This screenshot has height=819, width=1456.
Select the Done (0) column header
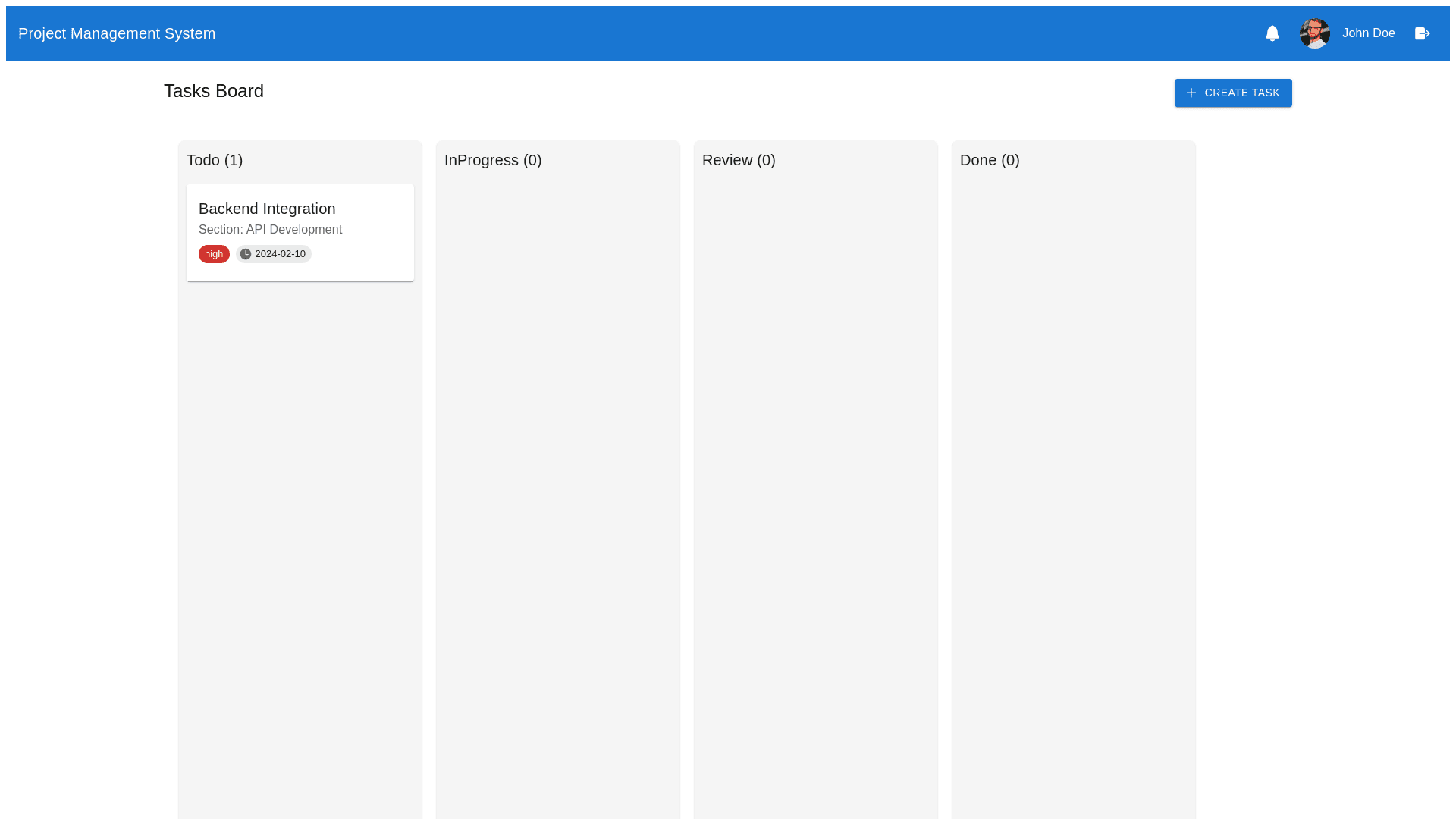point(990,160)
